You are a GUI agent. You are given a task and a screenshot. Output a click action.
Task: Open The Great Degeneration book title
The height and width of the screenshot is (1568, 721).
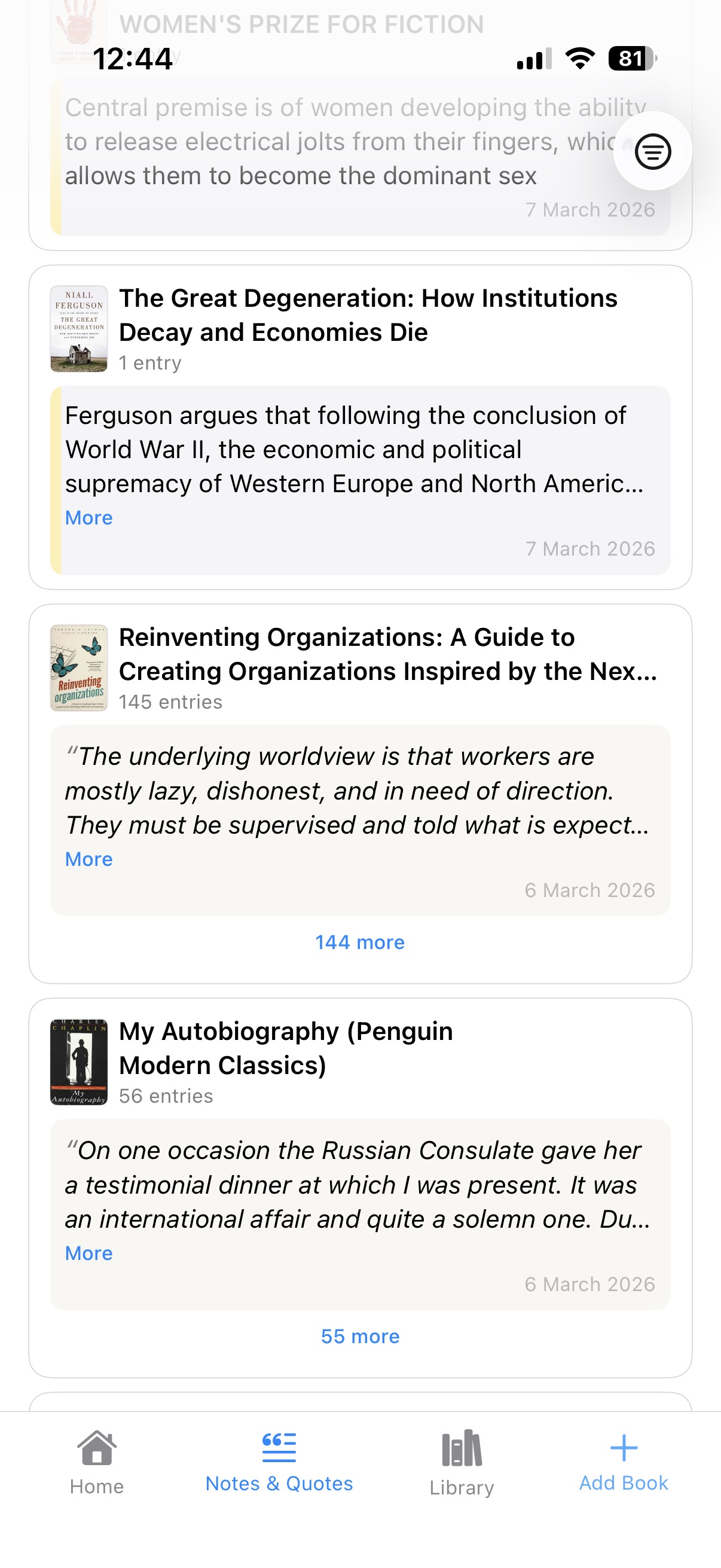pos(368,315)
